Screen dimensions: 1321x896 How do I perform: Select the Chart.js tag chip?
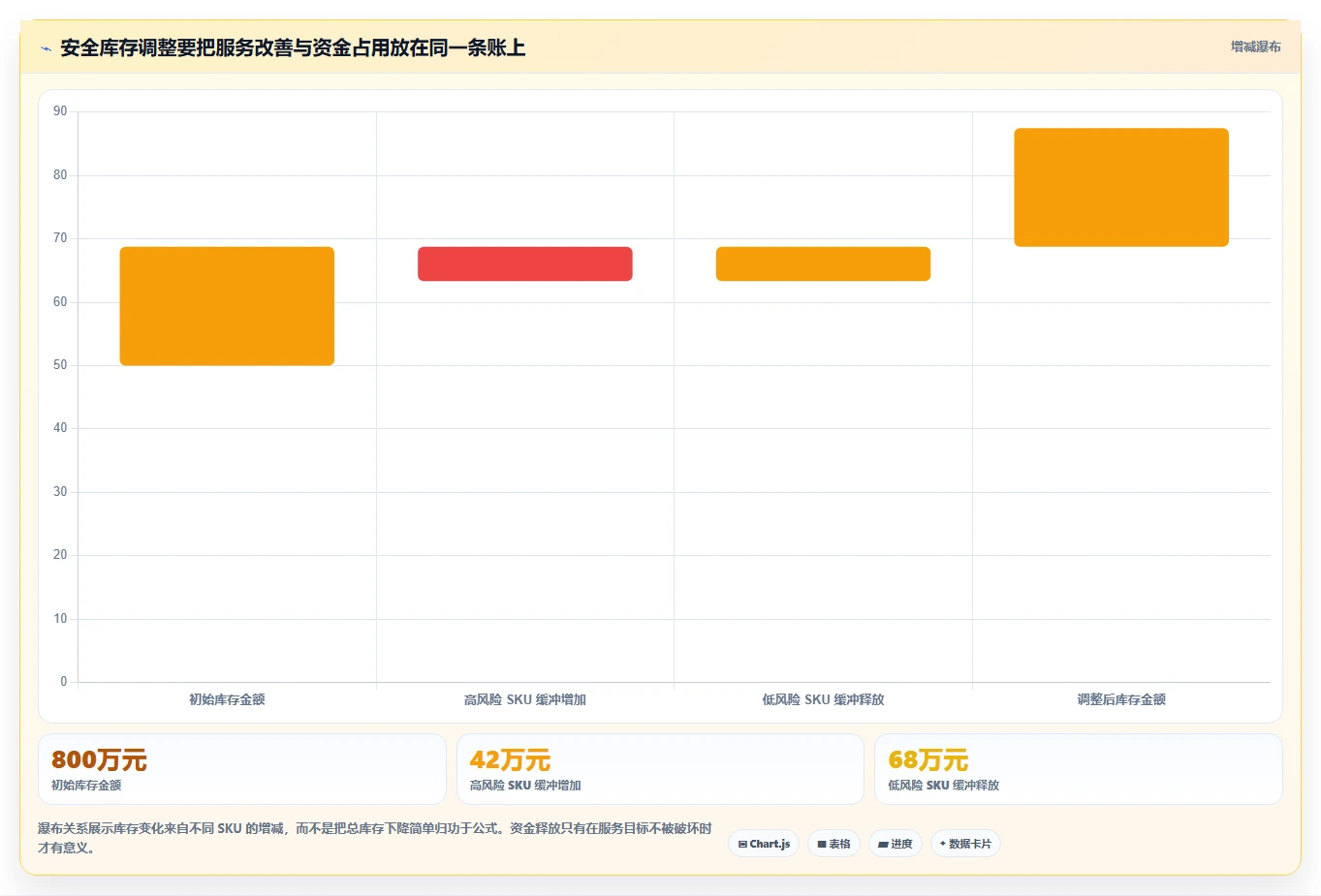pos(764,844)
